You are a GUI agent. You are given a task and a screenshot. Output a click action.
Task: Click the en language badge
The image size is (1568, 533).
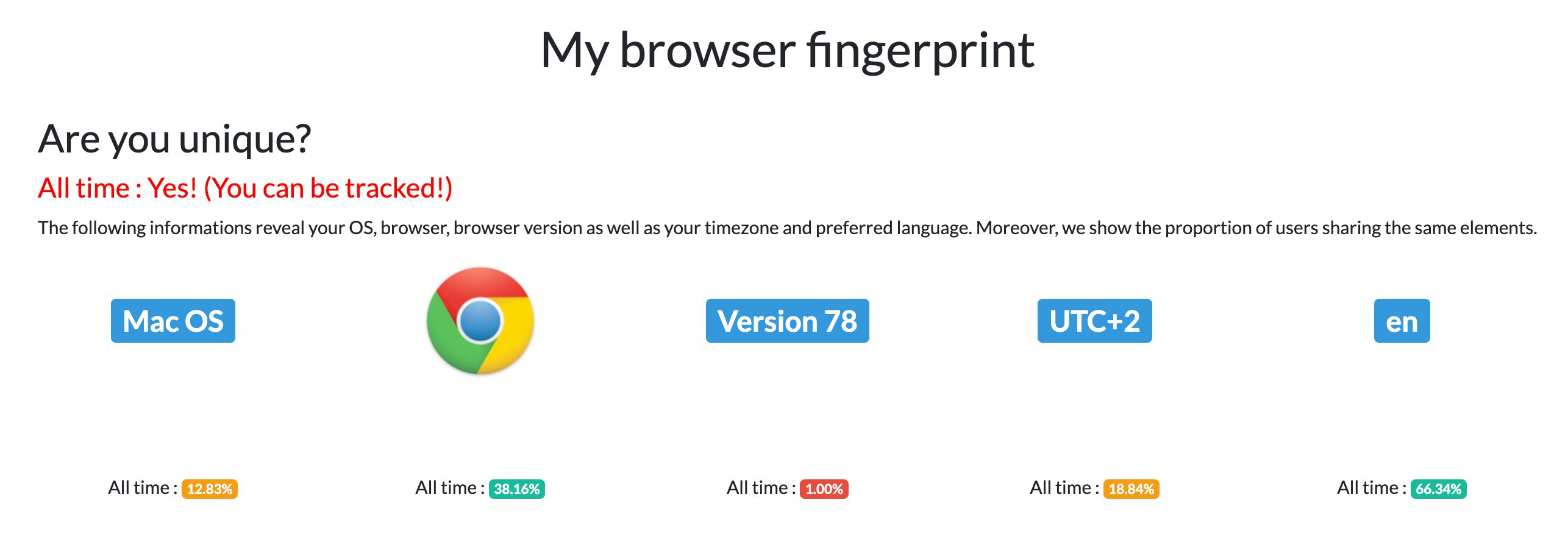tap(1402, 321)
